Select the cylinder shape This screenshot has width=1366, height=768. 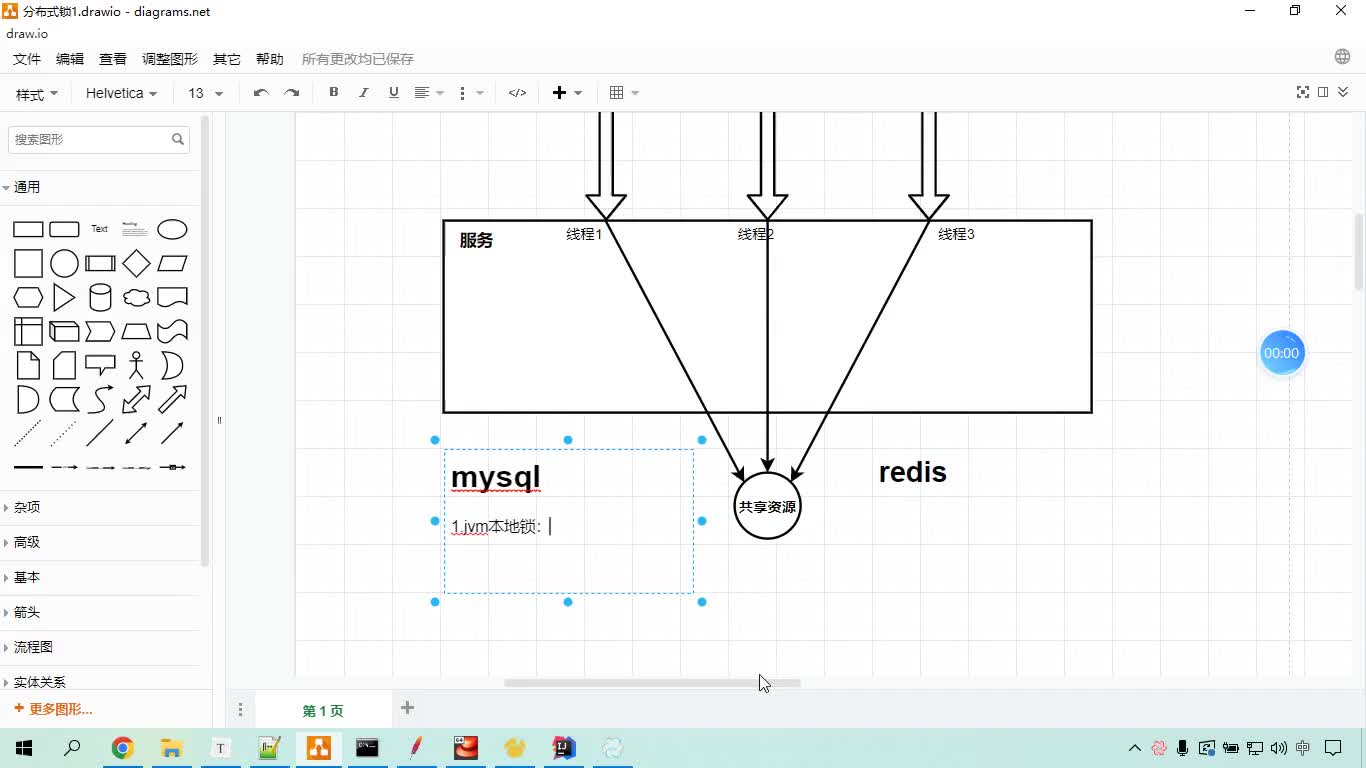coord(100,297)
